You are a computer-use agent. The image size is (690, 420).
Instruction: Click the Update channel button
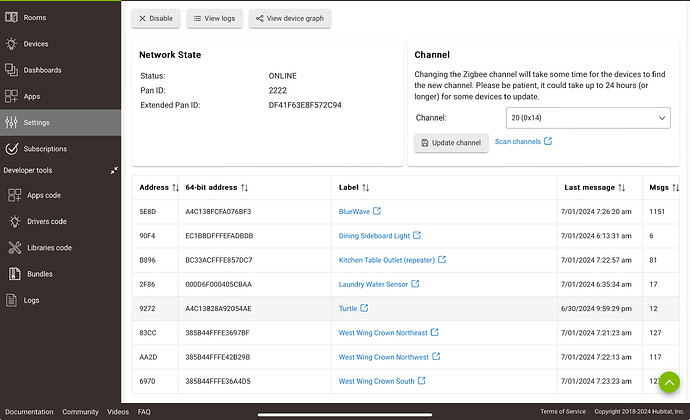[451, 143]
